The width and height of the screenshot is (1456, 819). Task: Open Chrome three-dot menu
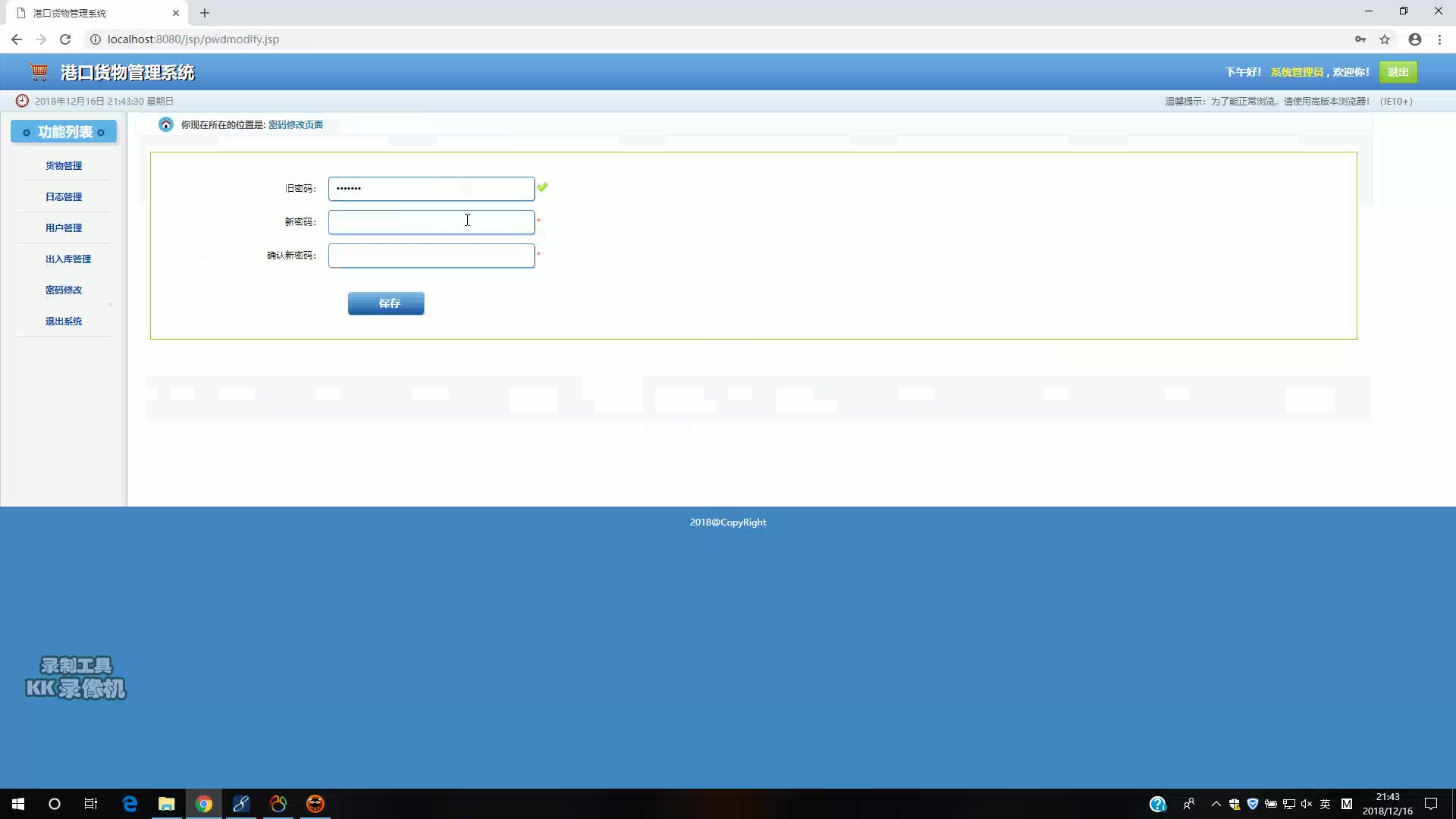[1439, 39]
